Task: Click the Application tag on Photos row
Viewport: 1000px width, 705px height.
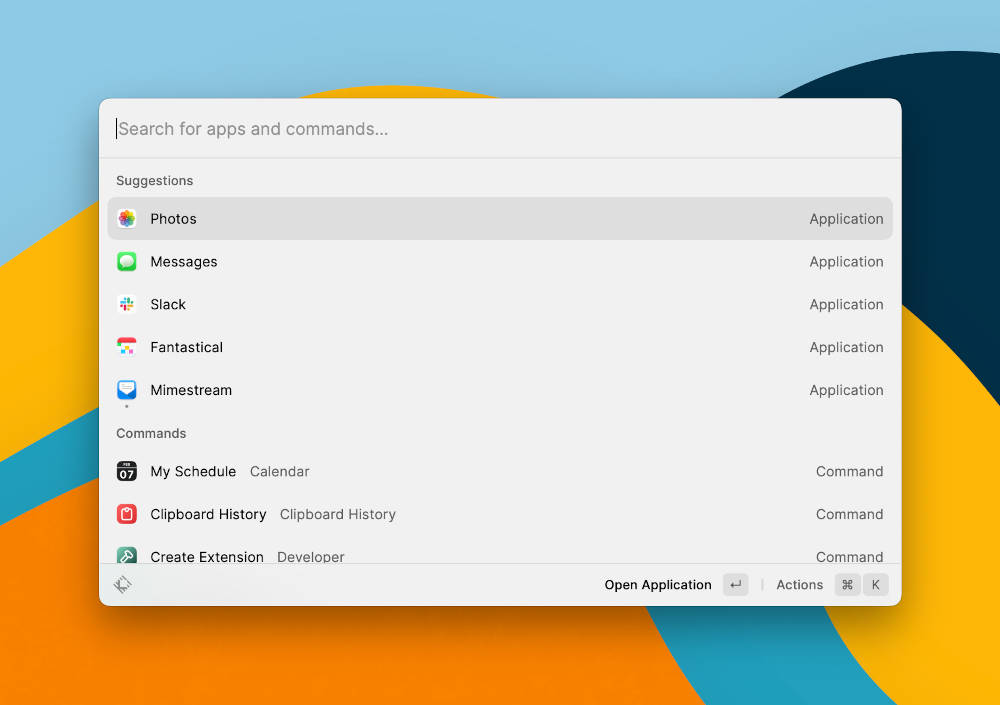Action: pos(846,219)
